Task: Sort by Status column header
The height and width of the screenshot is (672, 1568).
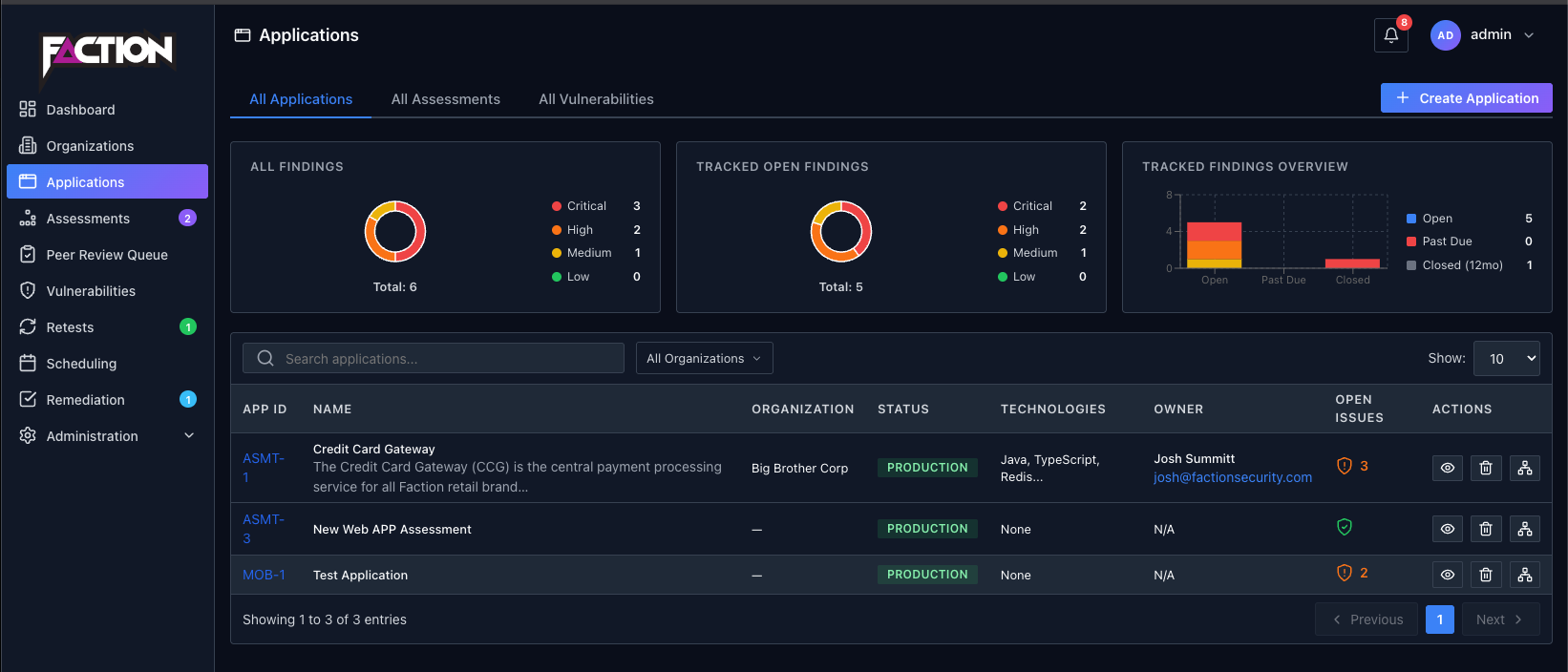Action: [903, 409]
